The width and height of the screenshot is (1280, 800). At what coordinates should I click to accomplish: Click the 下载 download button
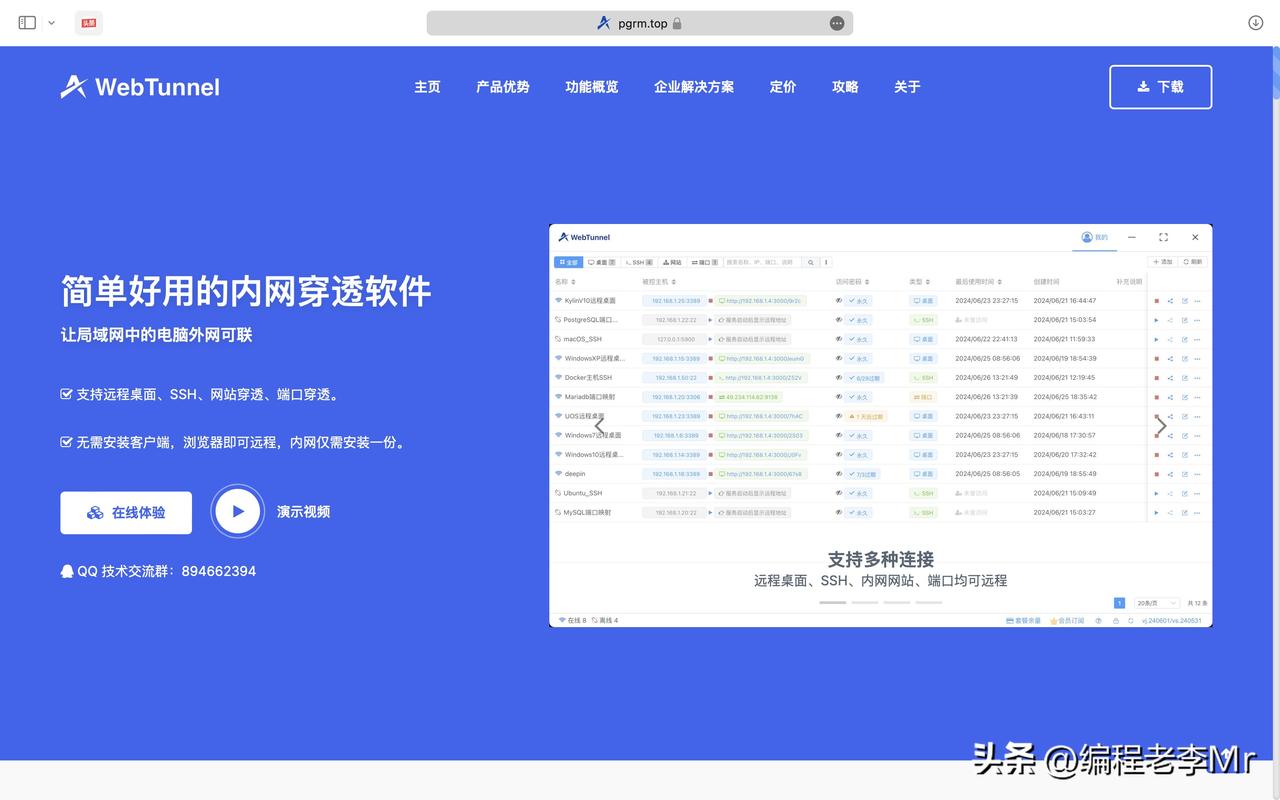(x=1161, y=87)
